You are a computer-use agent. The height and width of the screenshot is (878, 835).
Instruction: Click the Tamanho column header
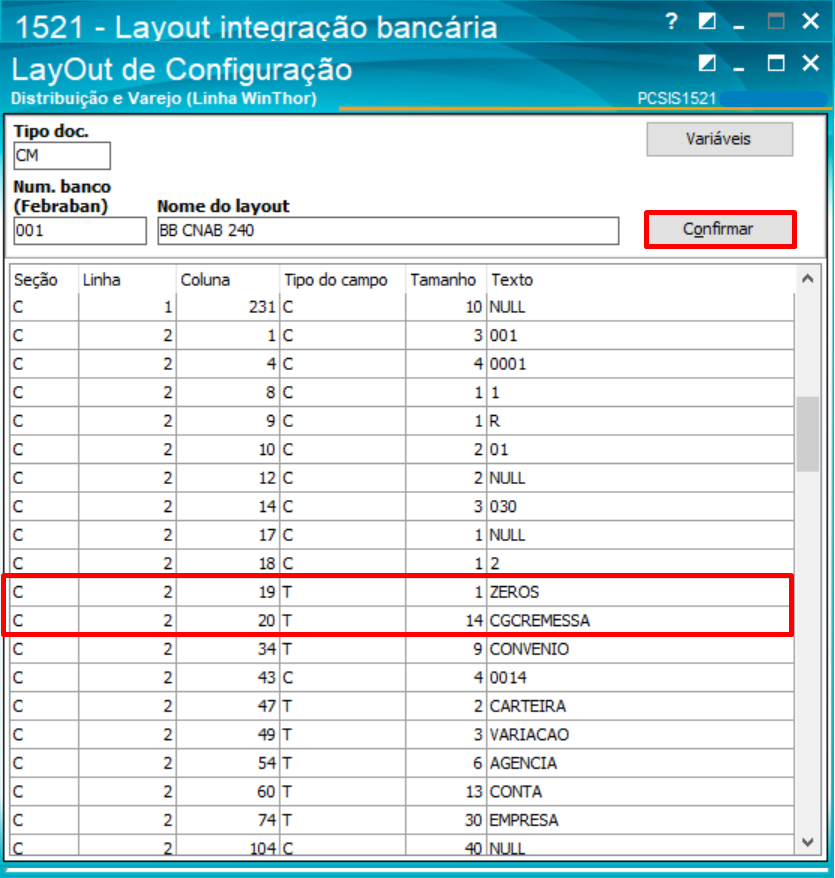tap(446, 279)
